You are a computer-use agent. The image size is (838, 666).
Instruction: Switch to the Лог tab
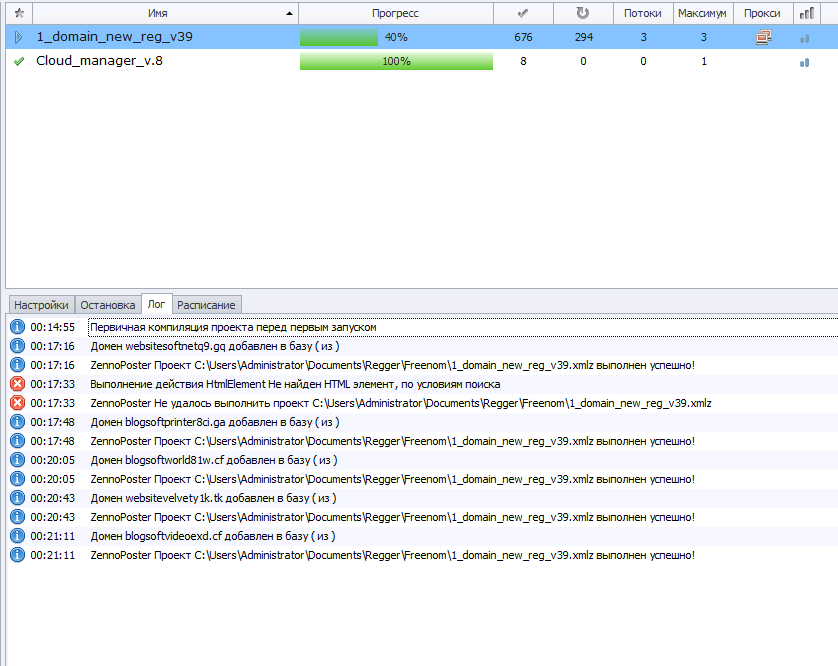click(156, 304)
